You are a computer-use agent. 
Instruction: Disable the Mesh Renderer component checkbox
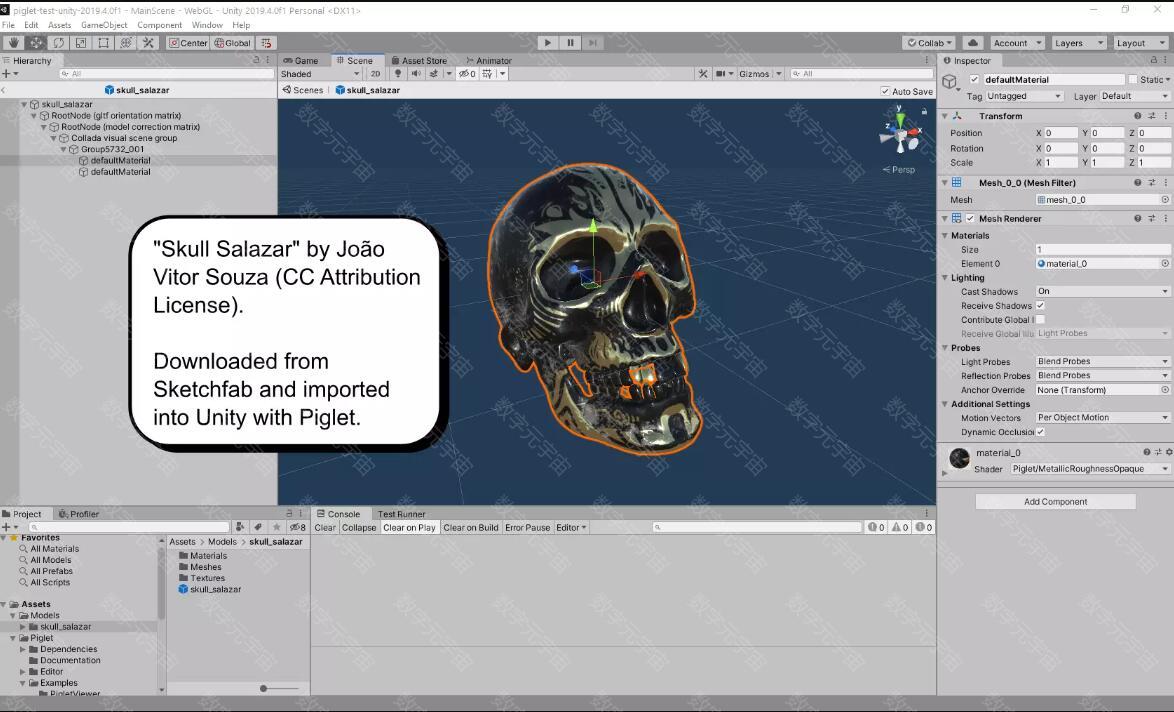pyautogui.click(x=970, y=219)
